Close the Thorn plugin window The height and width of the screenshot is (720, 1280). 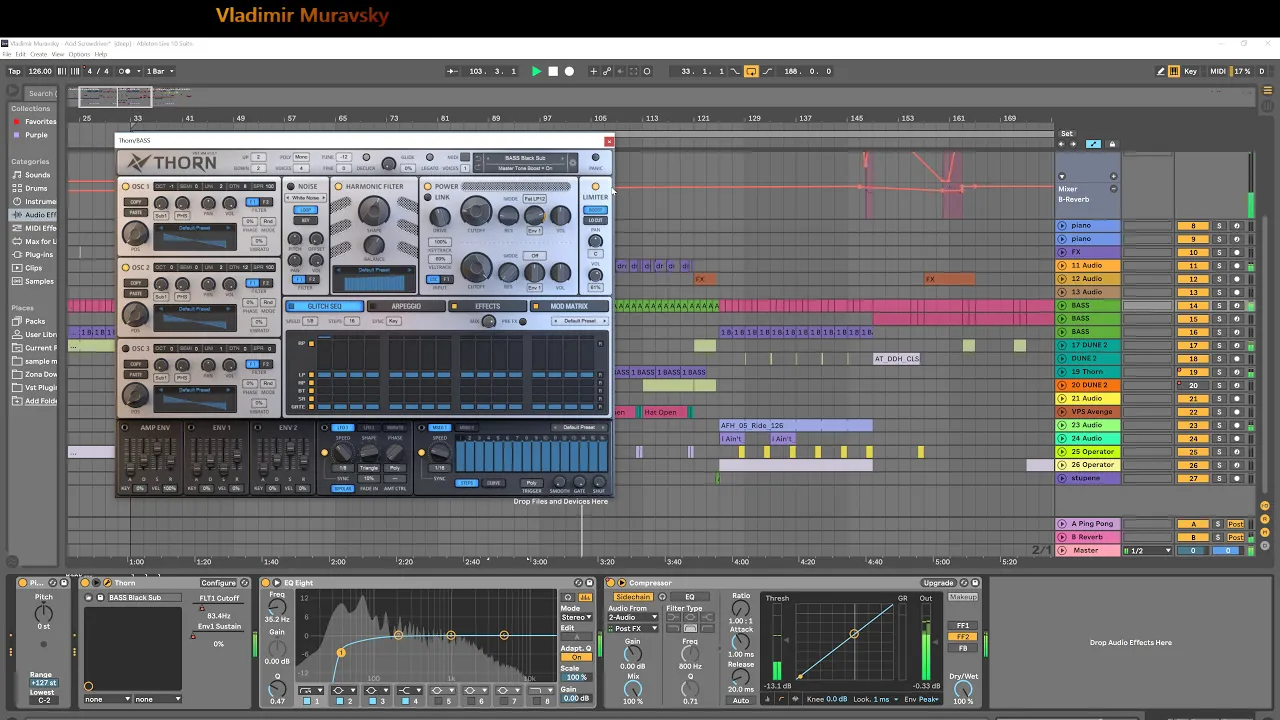tap(608, 141)
